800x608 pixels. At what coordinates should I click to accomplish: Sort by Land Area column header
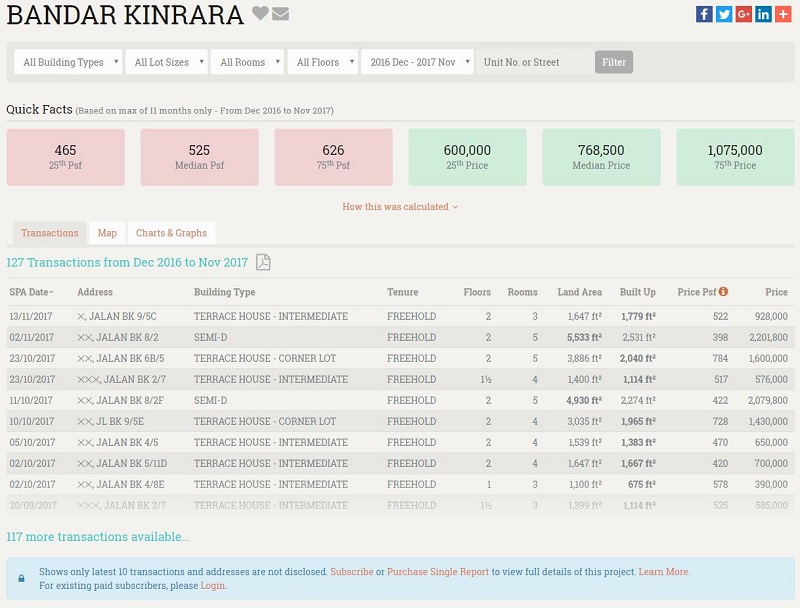click(580, 292)
